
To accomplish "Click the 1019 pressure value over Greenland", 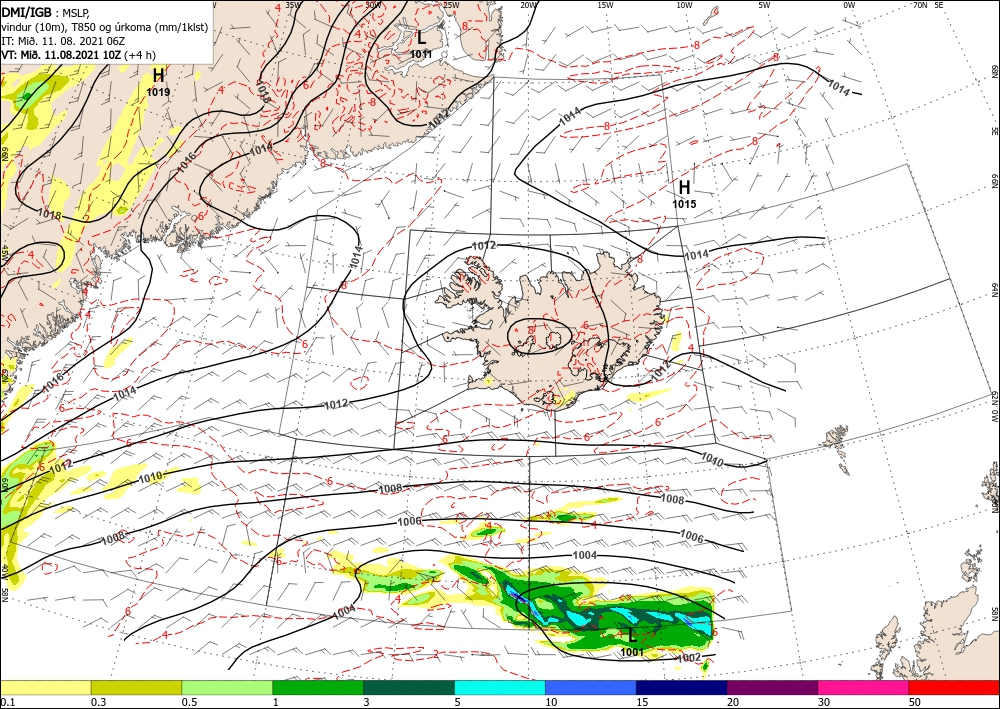I will 158,92.
